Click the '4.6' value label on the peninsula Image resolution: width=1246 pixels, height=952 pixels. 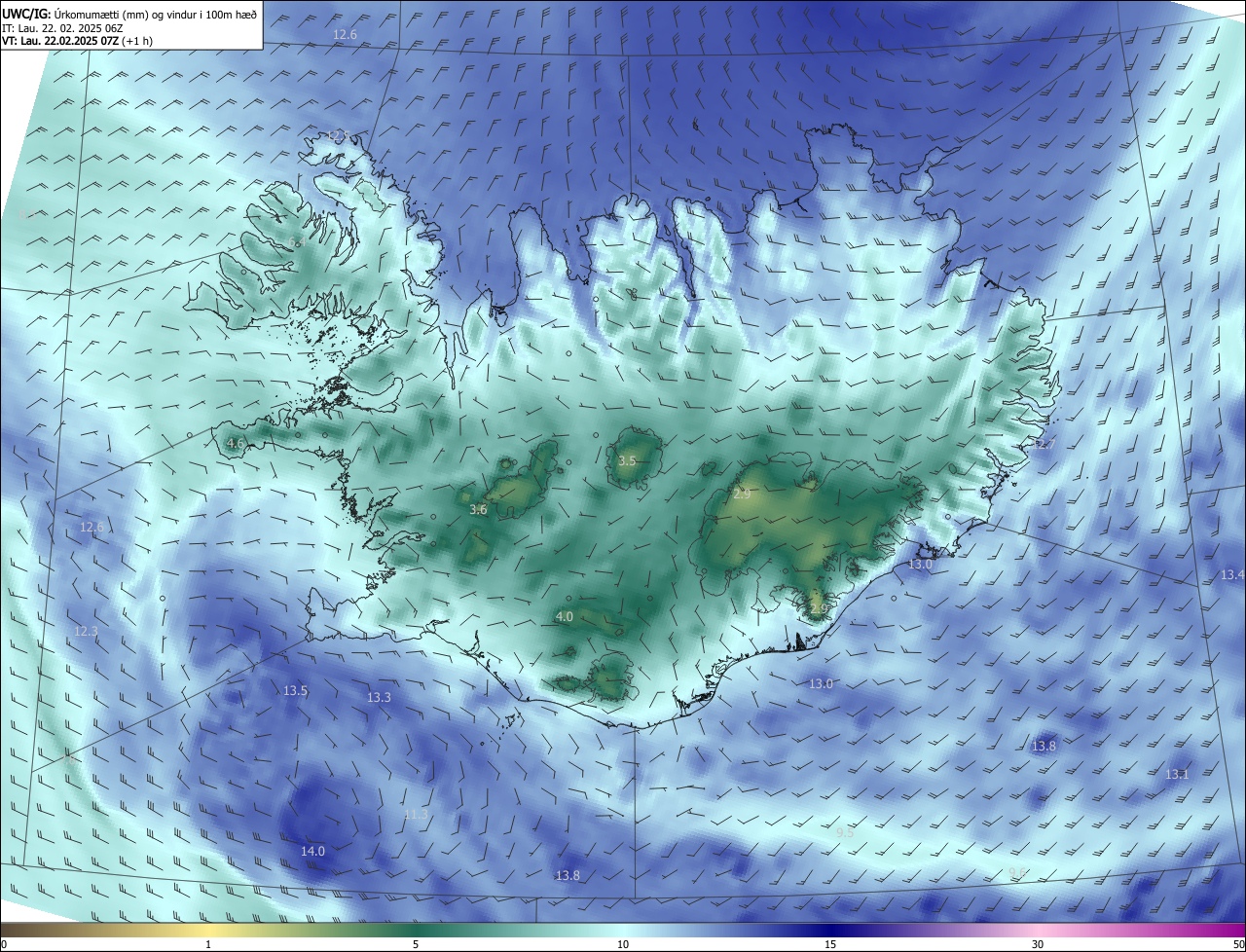click(235, 443)
